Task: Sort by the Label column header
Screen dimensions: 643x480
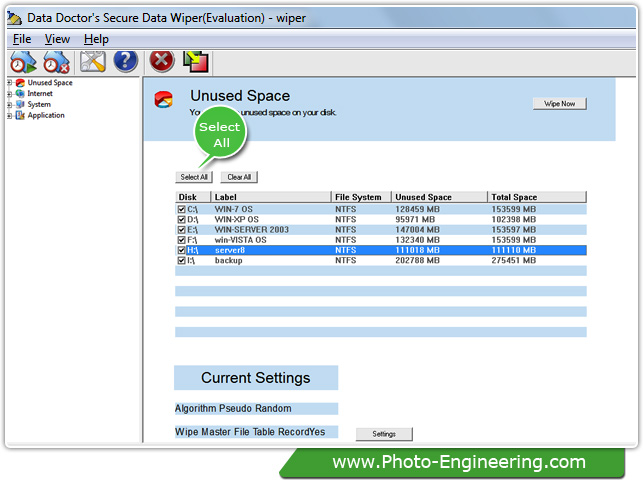Action: tap(271, 197)
